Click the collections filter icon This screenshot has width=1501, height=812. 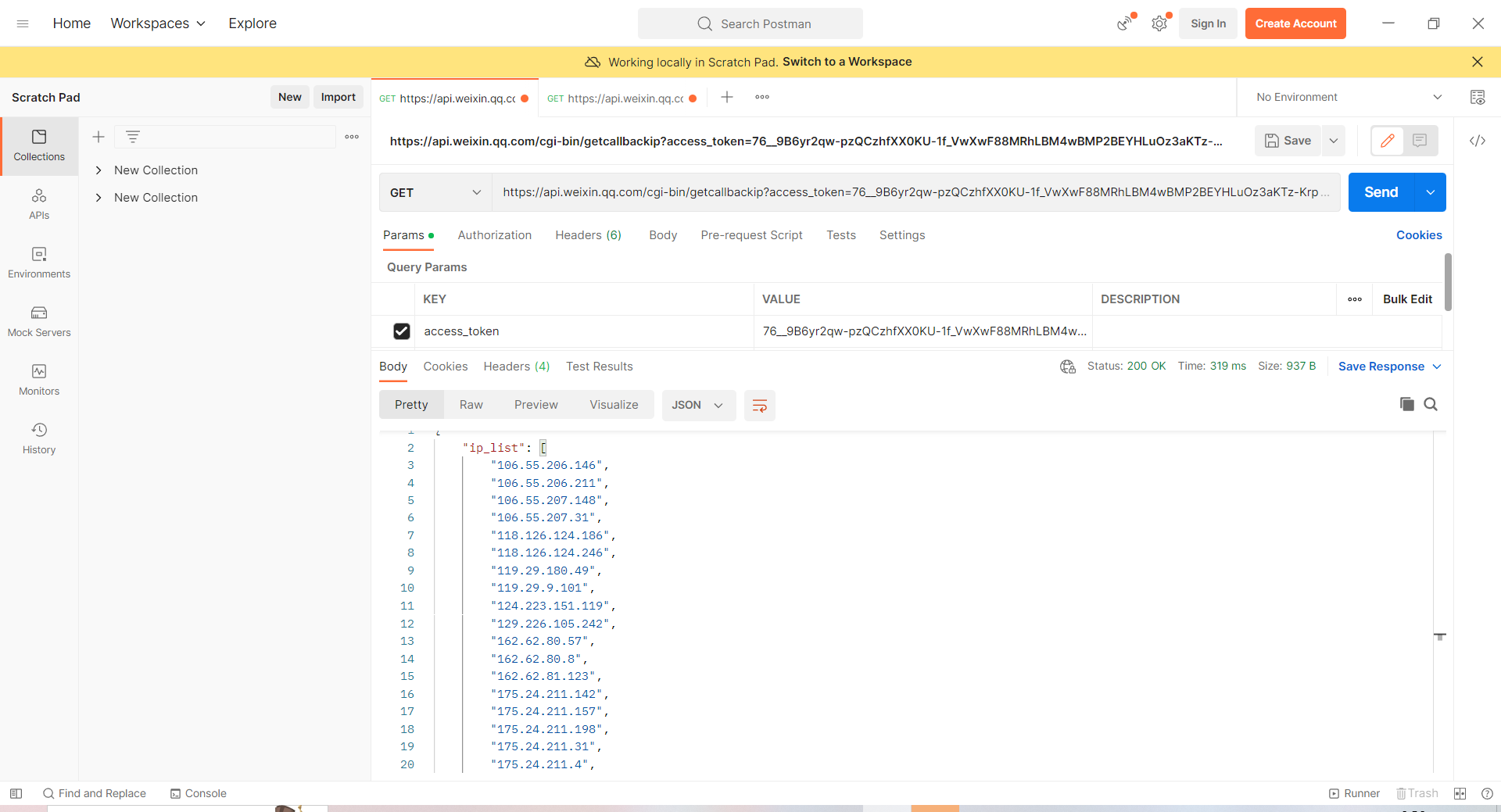click(133, 137)
